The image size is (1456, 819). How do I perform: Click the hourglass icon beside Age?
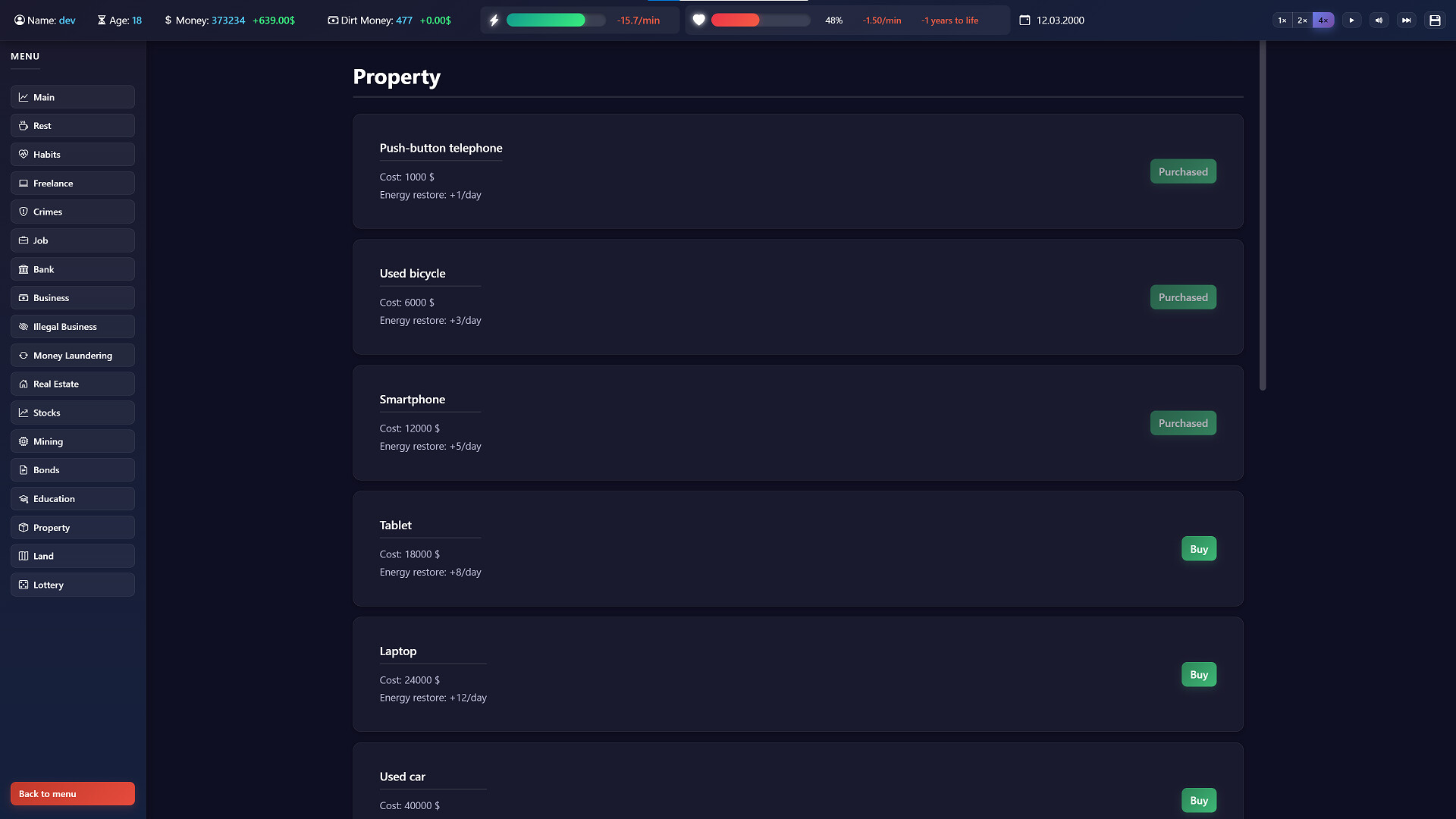[102, 20]
